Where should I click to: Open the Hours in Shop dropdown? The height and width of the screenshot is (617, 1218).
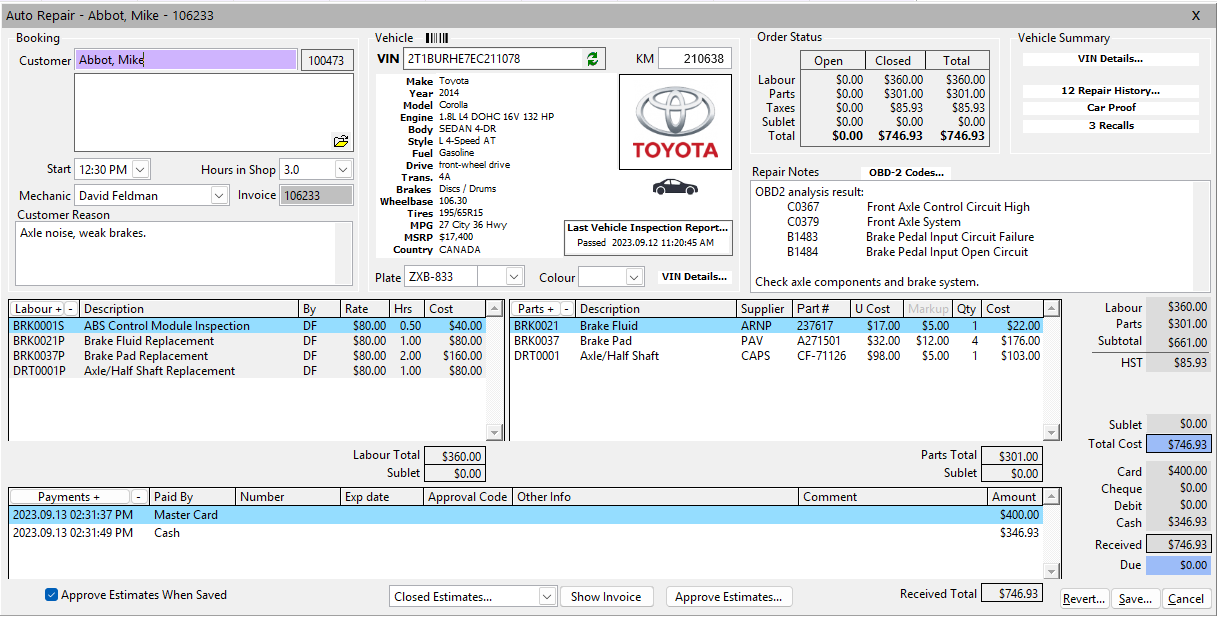coord(343,170)
